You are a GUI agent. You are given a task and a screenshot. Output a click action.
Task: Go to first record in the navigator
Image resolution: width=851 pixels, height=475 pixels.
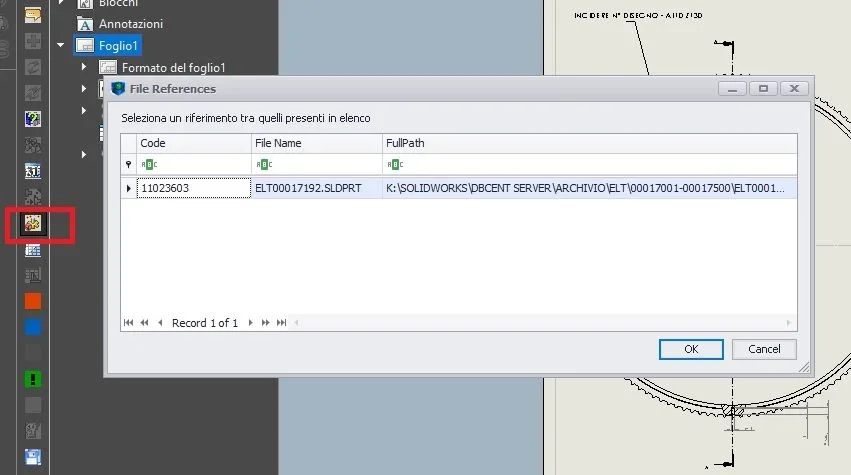pyautogui.click(x=129, y=322)
